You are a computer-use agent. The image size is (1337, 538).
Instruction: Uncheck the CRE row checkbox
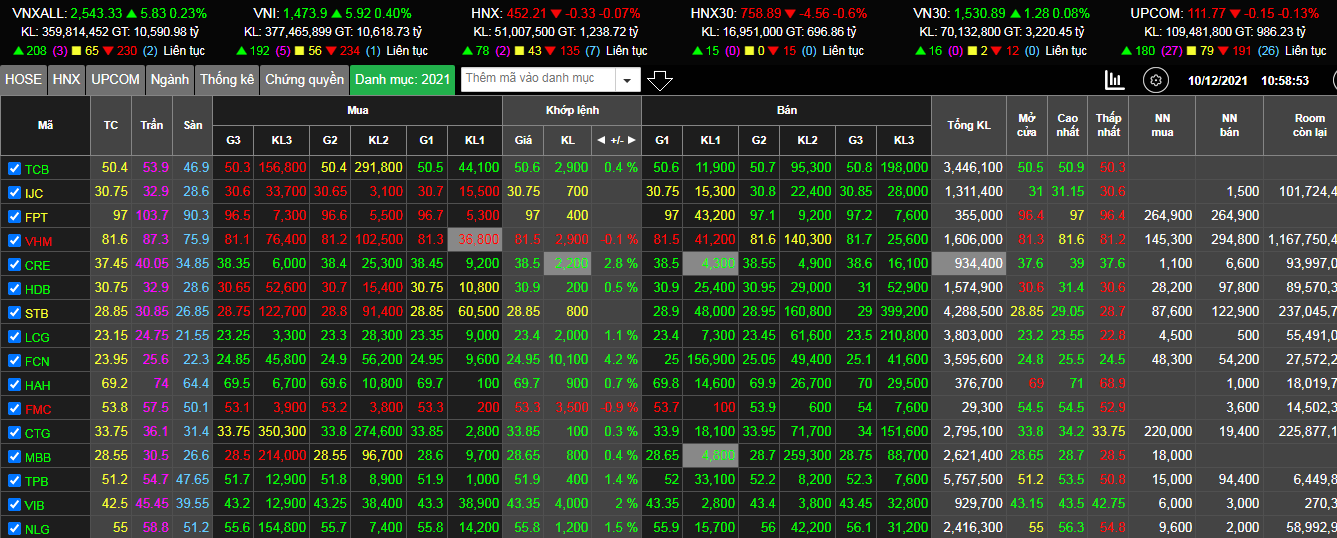(14, 265)
